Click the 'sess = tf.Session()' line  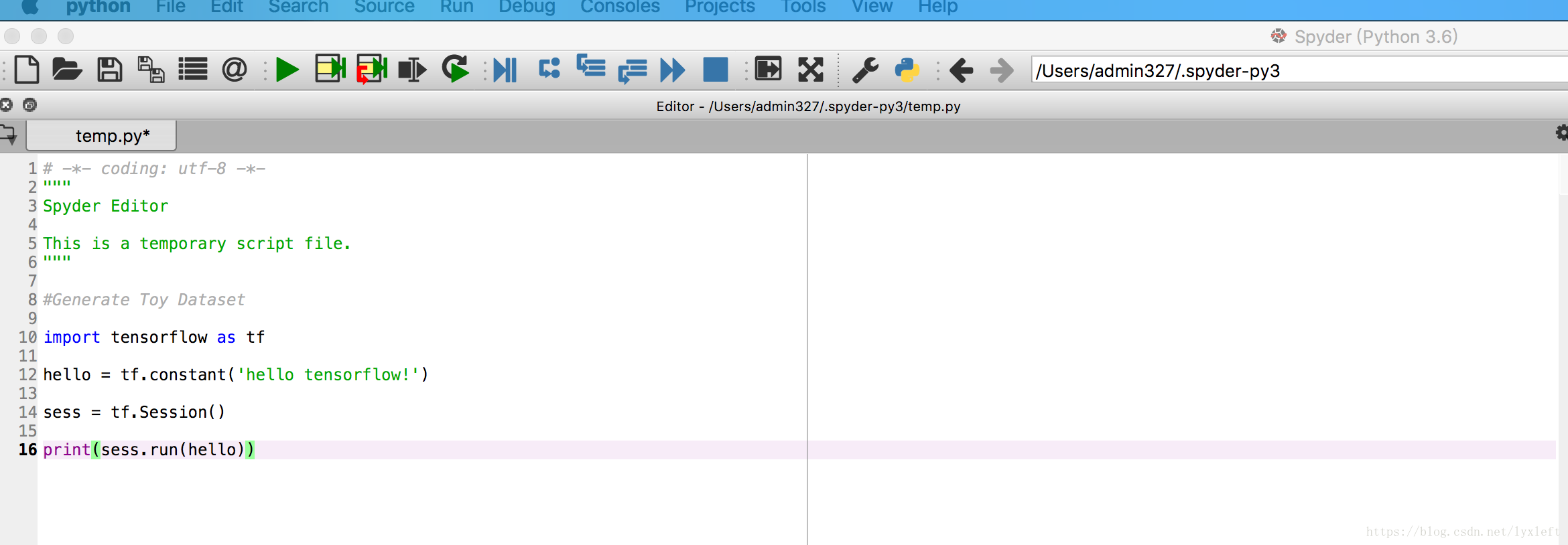(x=134, y=412)
